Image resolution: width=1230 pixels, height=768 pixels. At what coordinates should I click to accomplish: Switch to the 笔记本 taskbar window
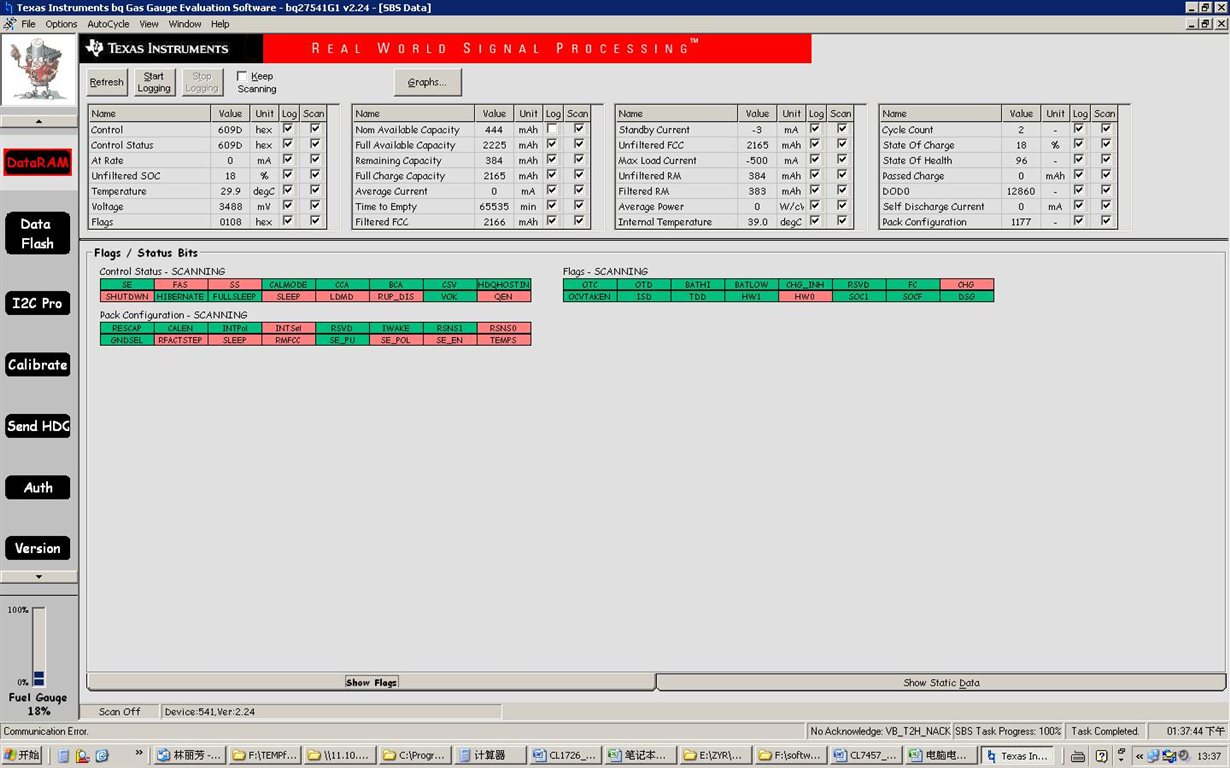pos(639,756)
